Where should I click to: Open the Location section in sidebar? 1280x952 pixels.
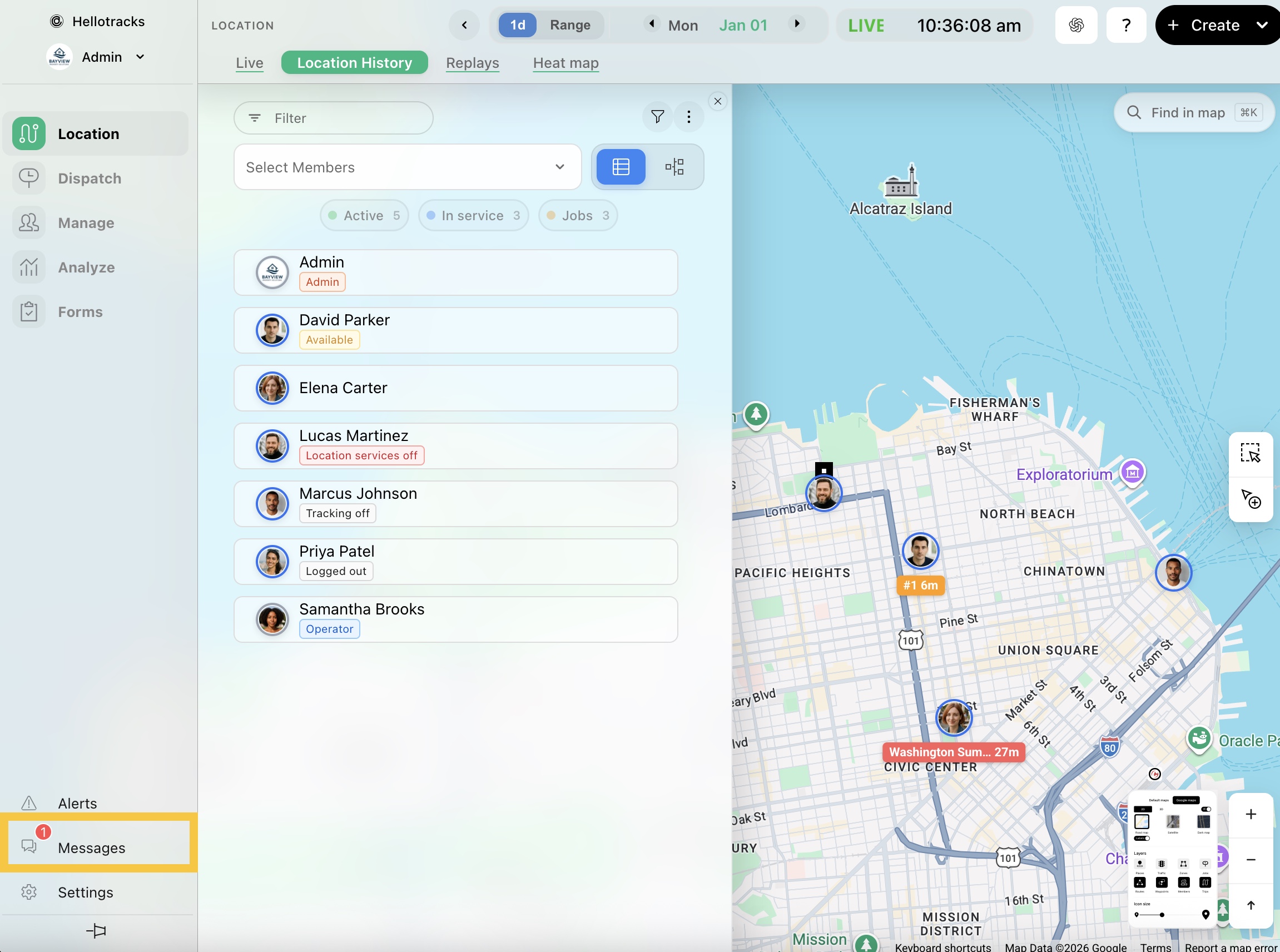click(x=95, y=133)
